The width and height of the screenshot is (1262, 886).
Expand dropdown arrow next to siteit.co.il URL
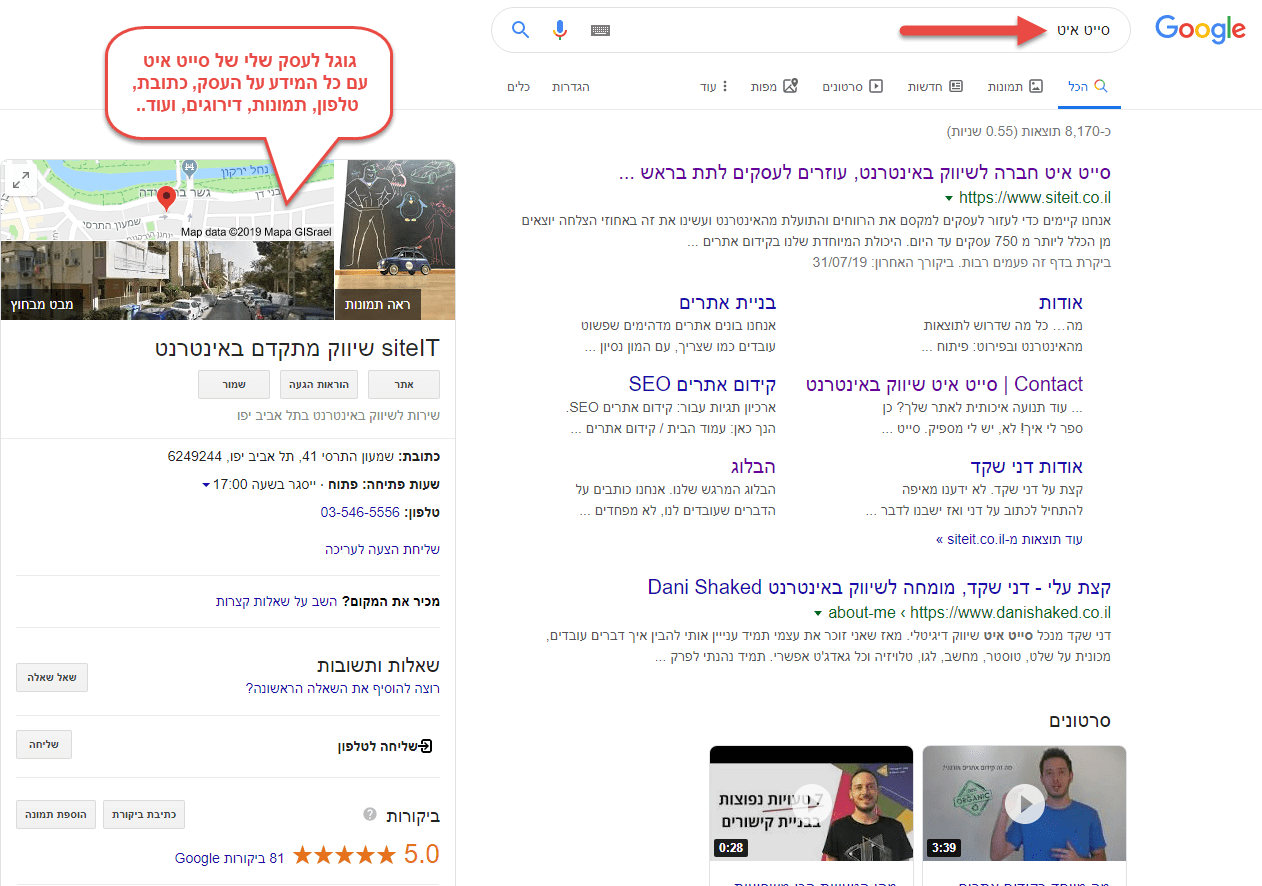[949, 199]
